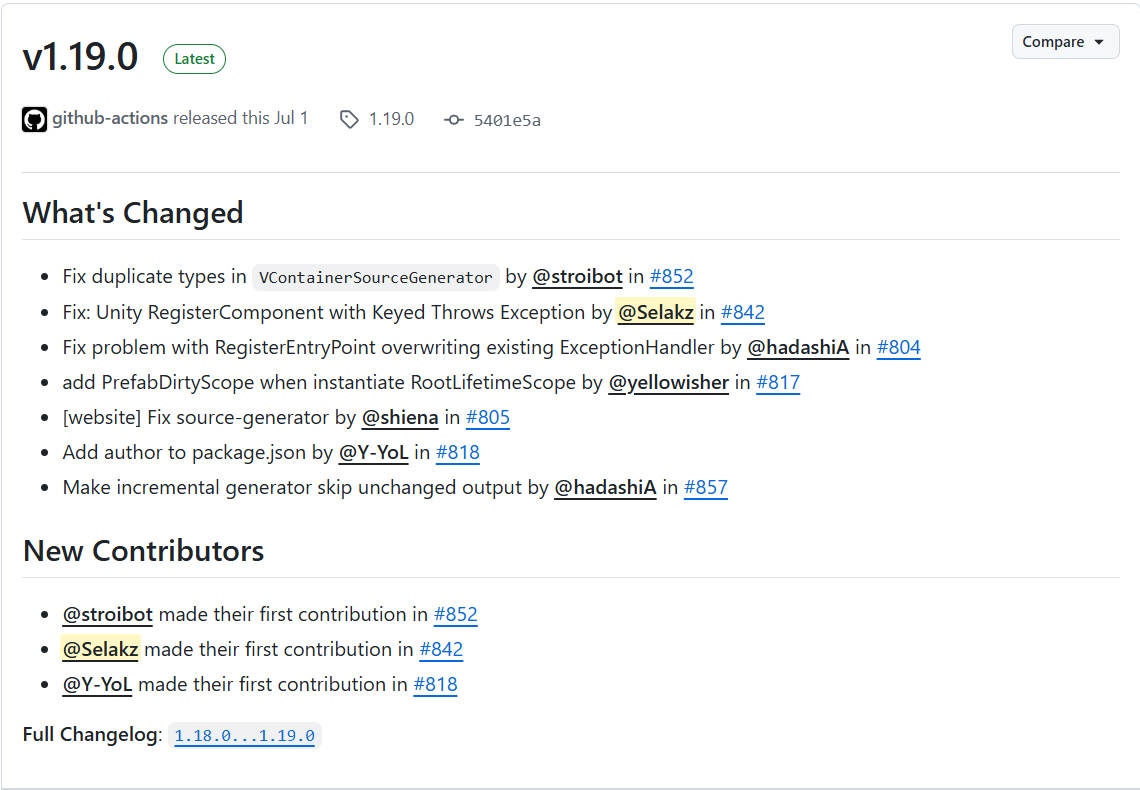Open @stroibot under New Contributors
Image resolution: width=1140 pixels, height=790 pixels.
coord(108,615)
